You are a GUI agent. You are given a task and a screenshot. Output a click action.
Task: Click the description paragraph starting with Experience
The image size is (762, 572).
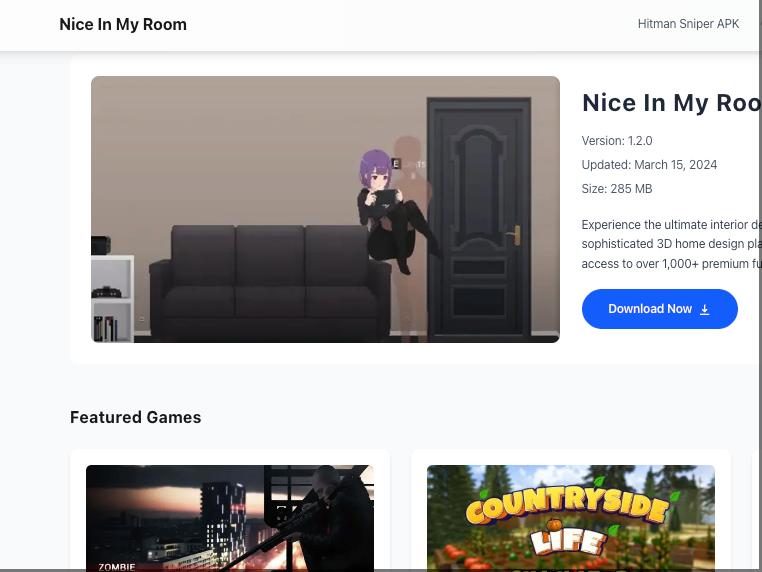tap(672, 244)
